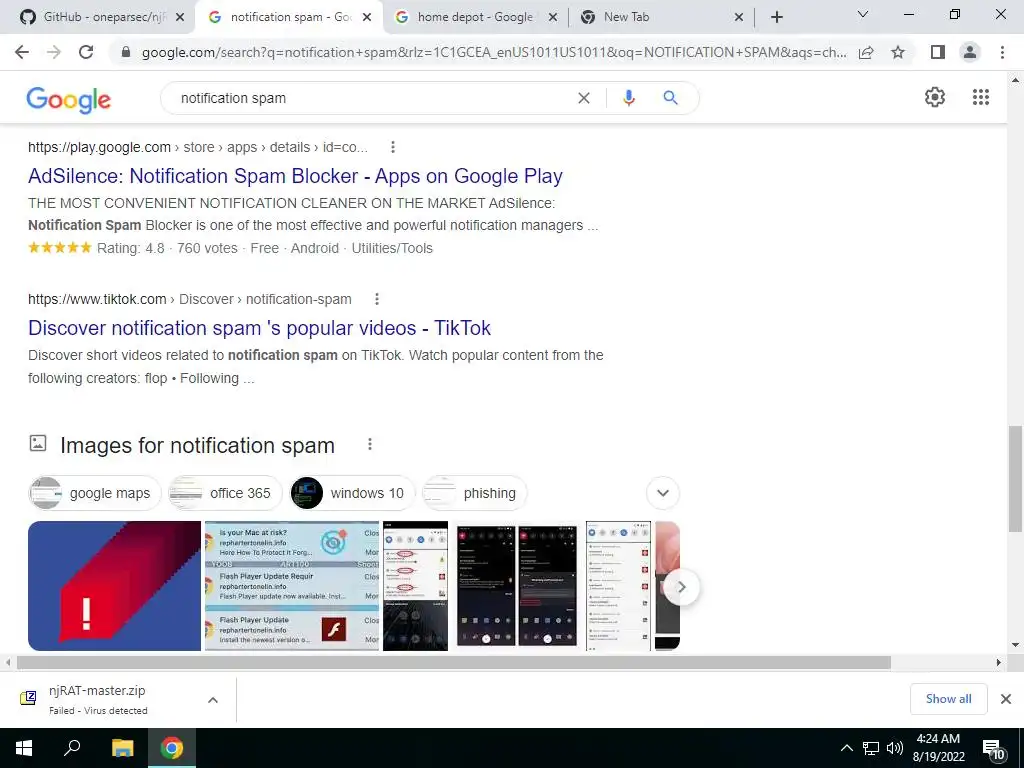The image size is (1024, 768).
Task: Show hidden system tray icons
Action: point(846,748)
